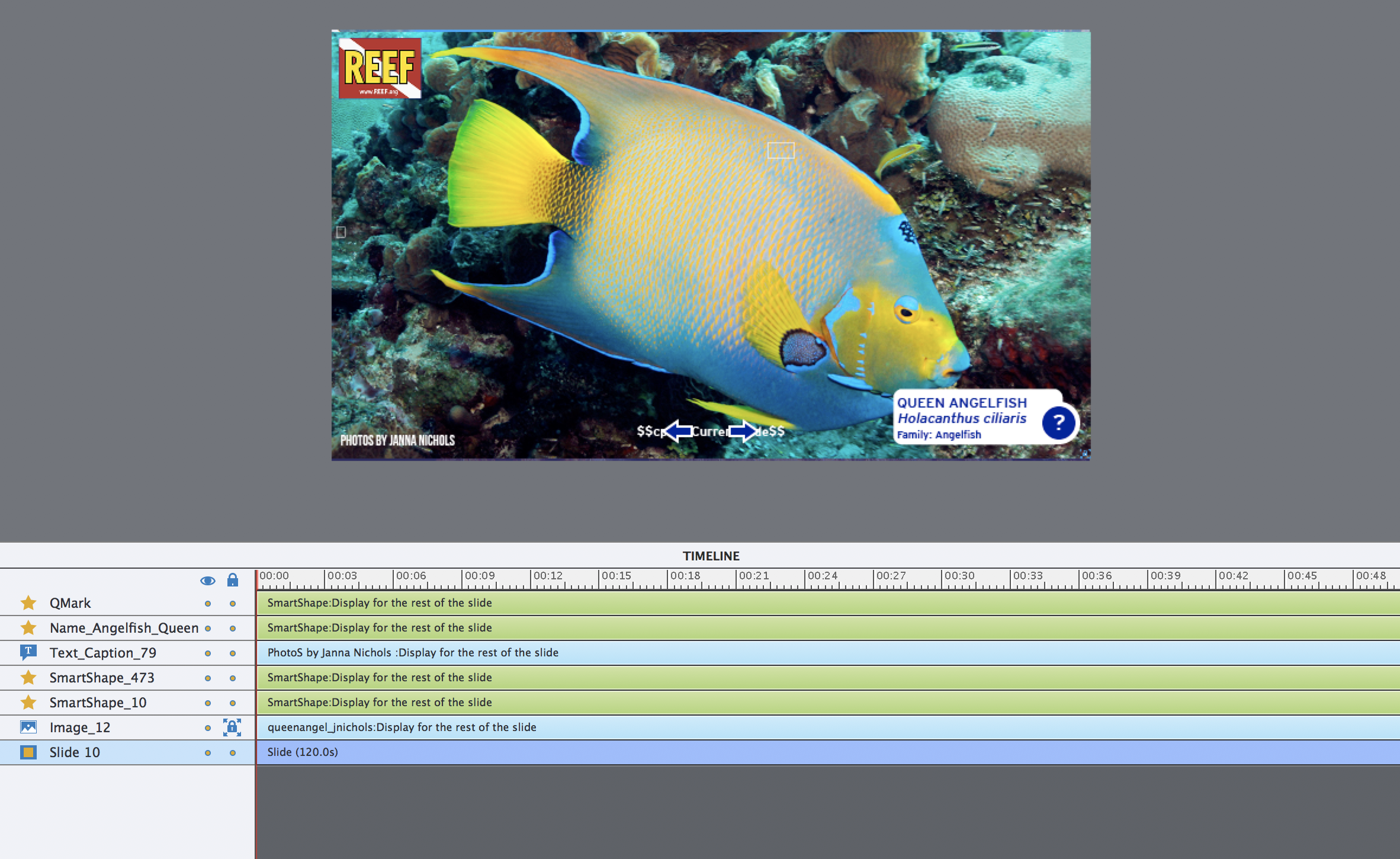The image size is (1400, 859).
Task: Click the Image_12 image type icon
Action: (x=28, y=727)
